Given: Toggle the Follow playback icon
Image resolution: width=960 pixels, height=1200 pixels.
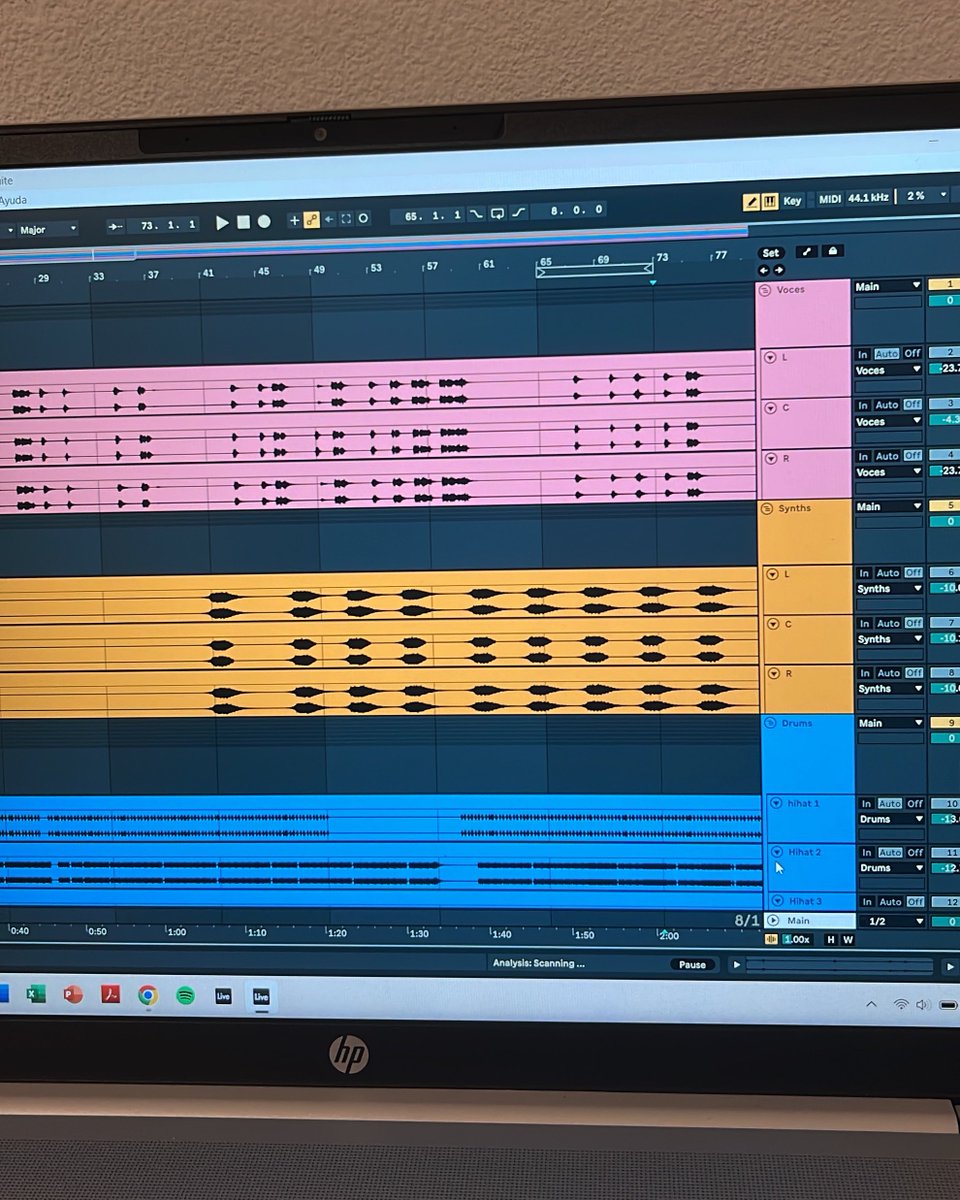Looking at the screenshot, I should point(114,226).
